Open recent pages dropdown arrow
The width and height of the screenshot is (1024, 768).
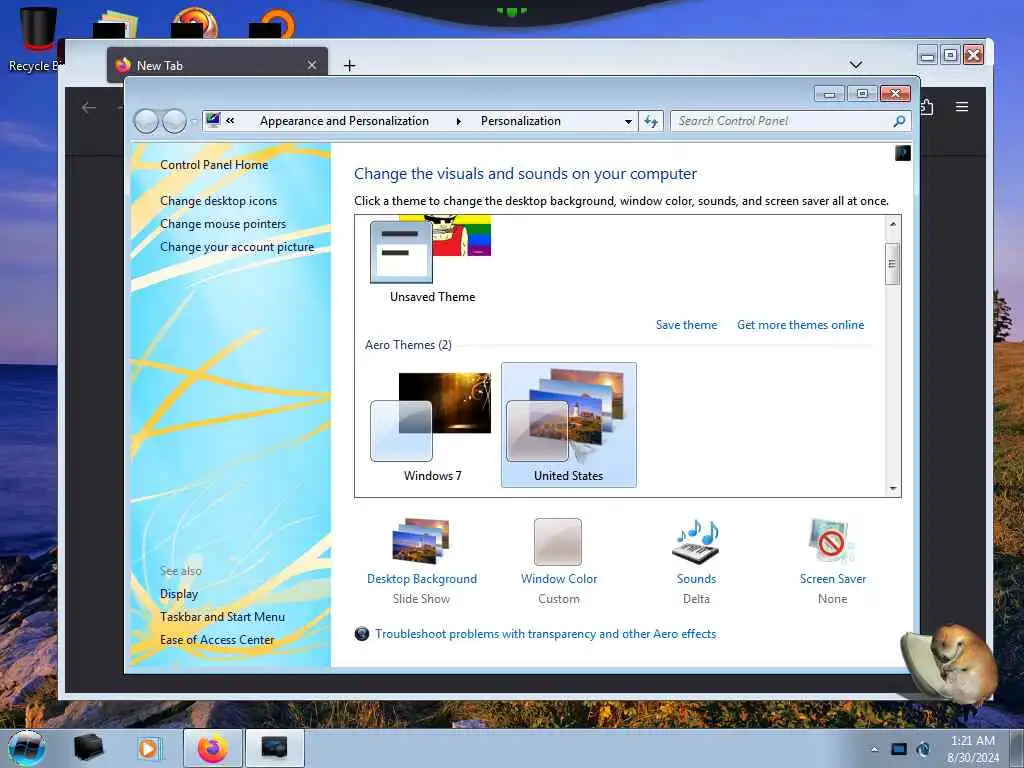point(193,121)
